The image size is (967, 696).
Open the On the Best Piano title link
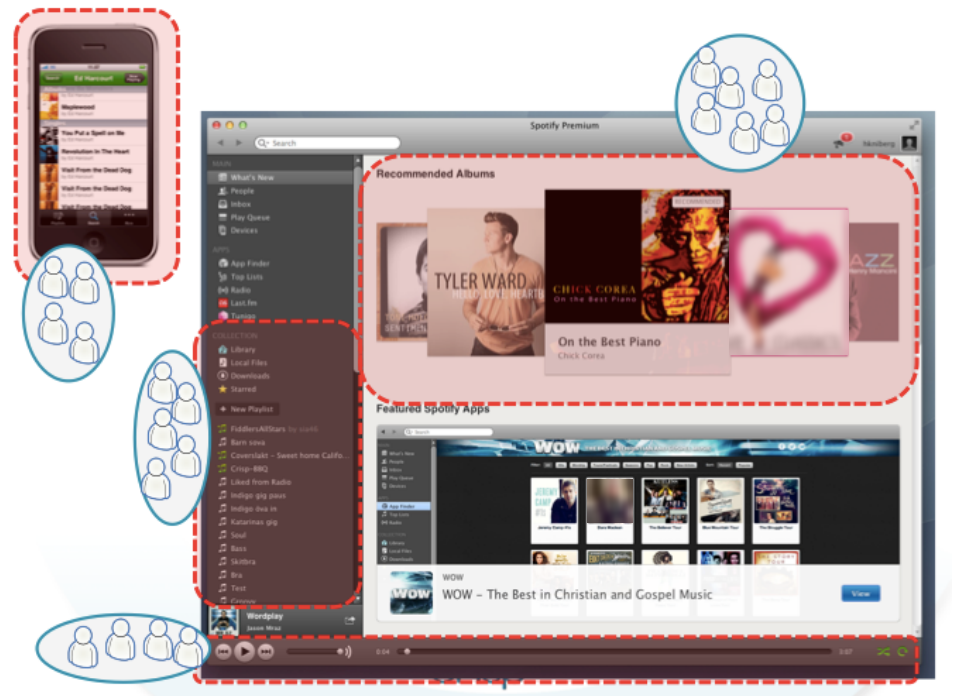[609, 342]
